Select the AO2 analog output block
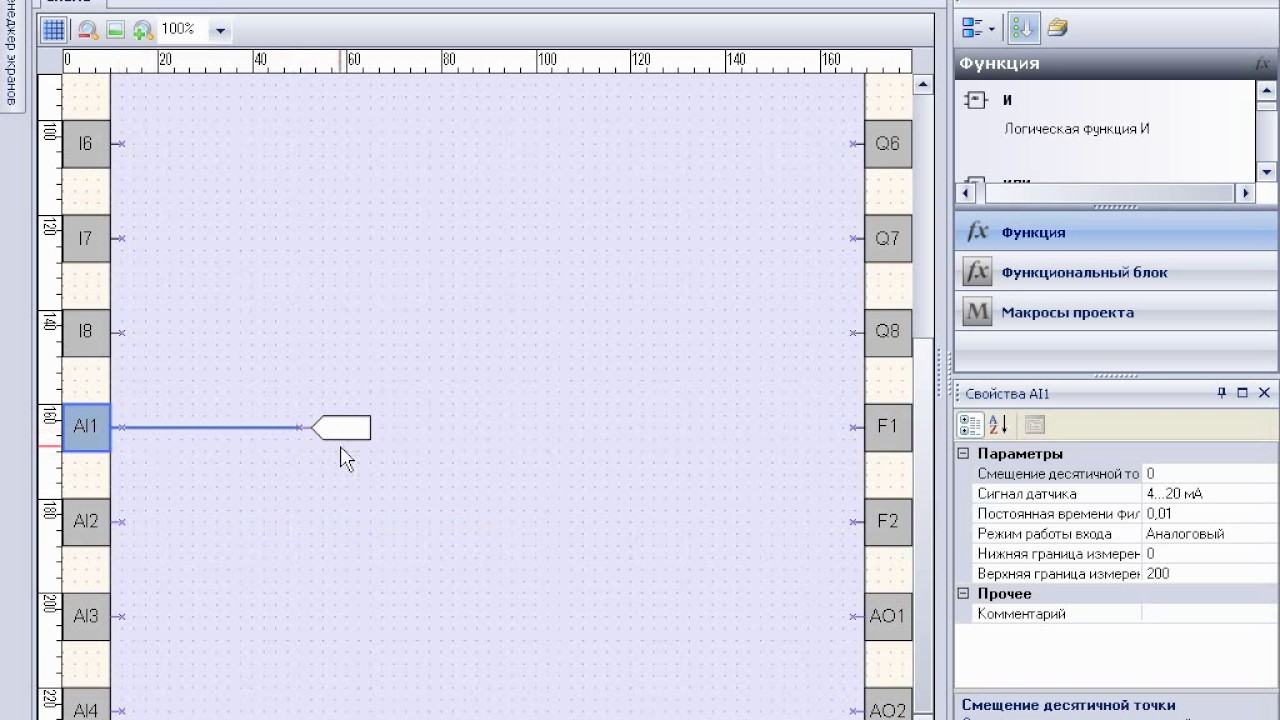Screen dimensions: 1280x720 pyautogui.click(x=888, y=704)
